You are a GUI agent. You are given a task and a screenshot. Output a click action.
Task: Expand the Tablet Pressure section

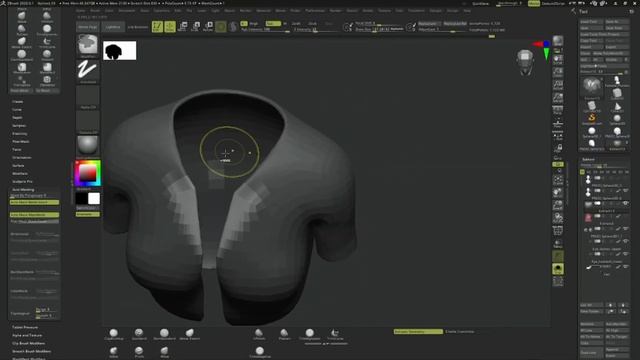click(24, 327)
